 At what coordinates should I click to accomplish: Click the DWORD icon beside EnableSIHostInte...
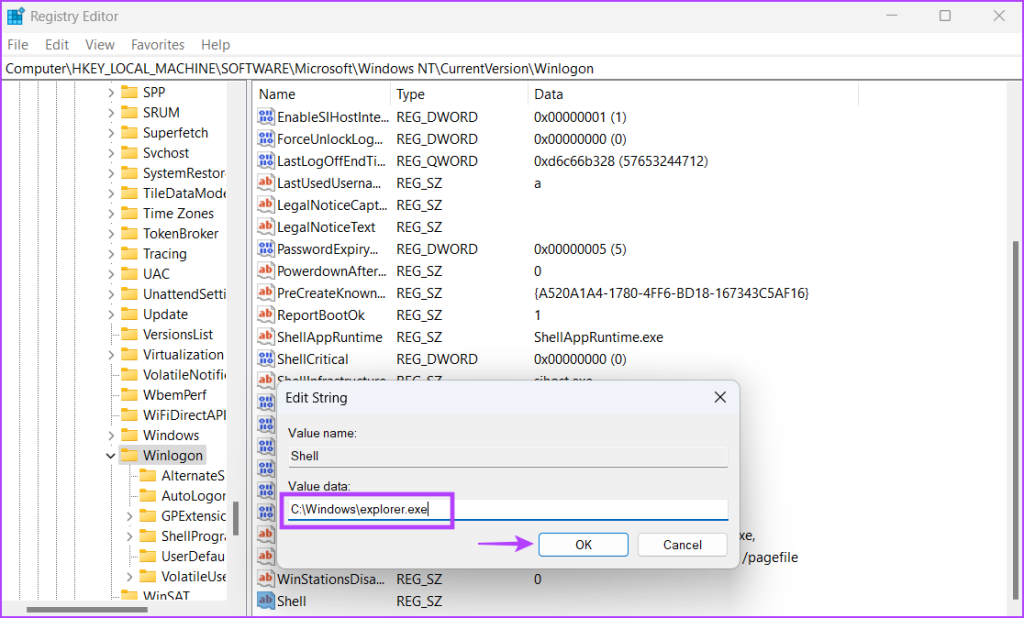[x=266, y=117]
